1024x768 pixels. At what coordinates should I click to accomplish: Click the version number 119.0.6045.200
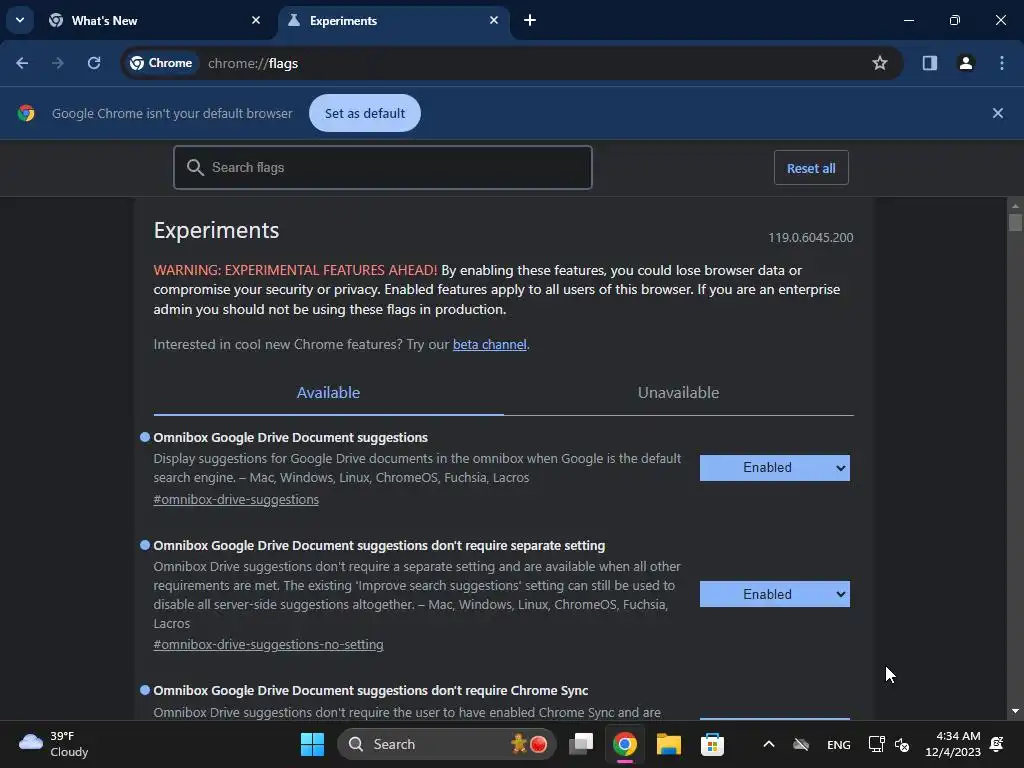pos(810,238)
